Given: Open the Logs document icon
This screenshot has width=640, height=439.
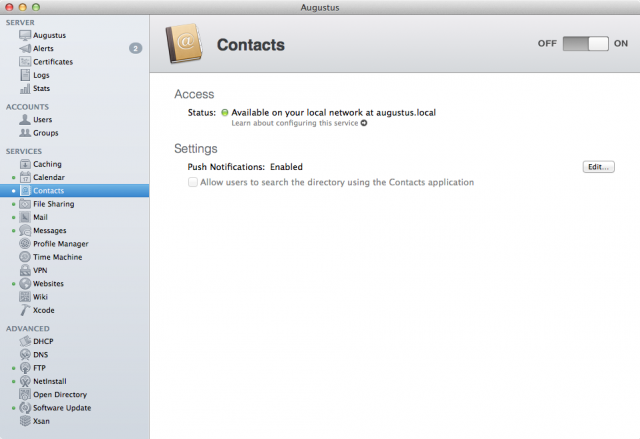Looking at the screenshot, I should click(x=25, y=75).
